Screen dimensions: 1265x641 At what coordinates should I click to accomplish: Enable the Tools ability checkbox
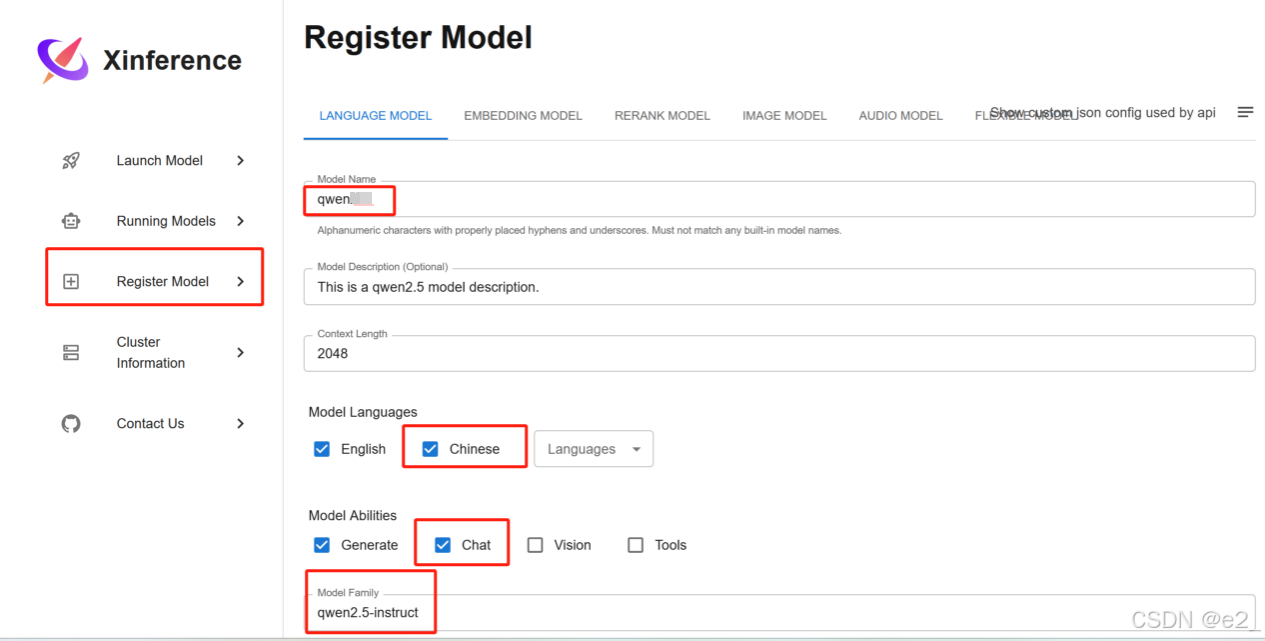tap(635, 545)
